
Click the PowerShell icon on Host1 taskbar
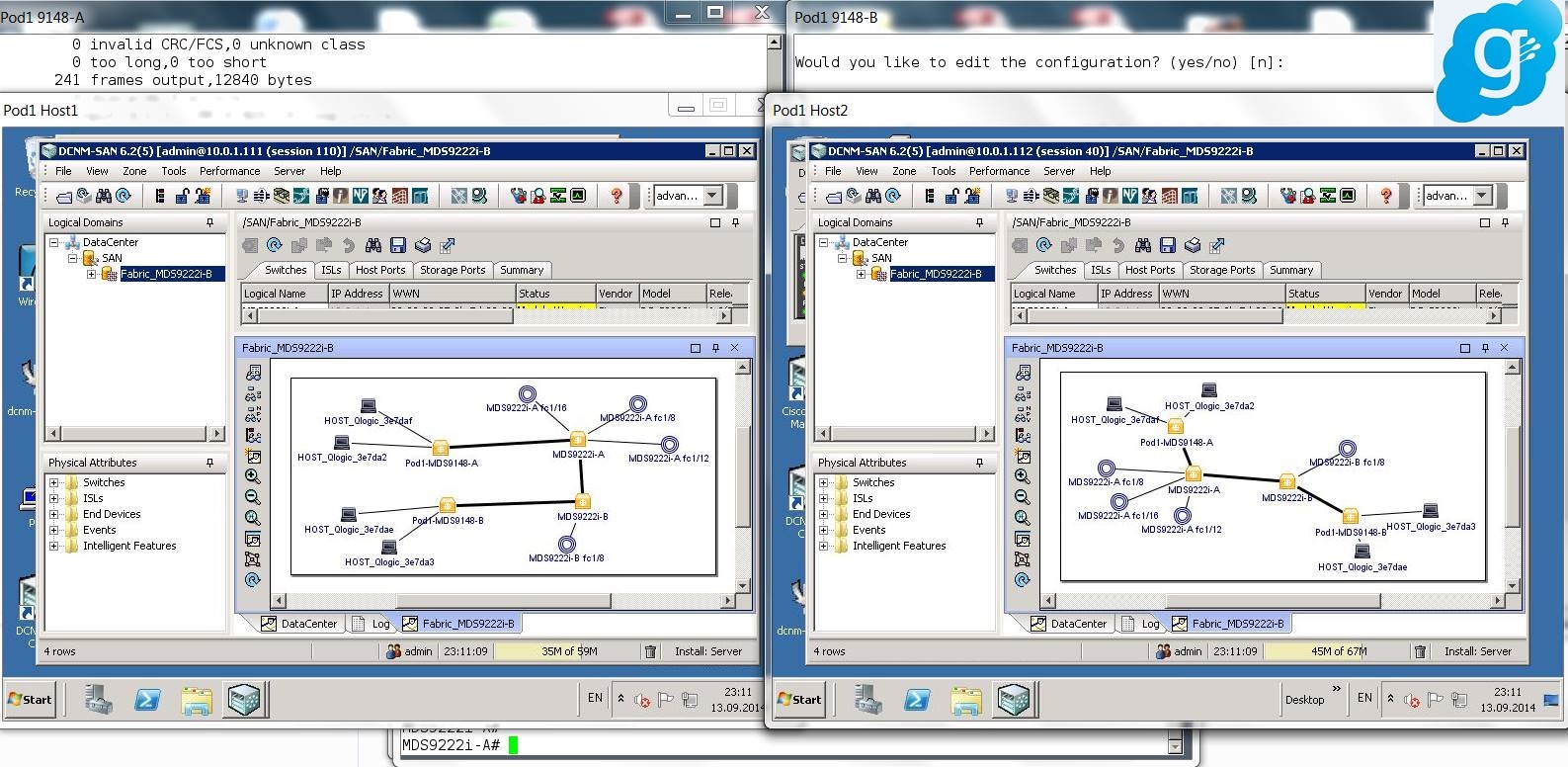[x=147, y=700]
